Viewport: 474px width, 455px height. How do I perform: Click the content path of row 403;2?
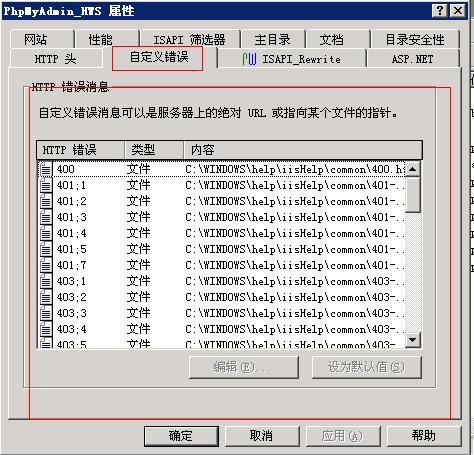tap(295, 297)
